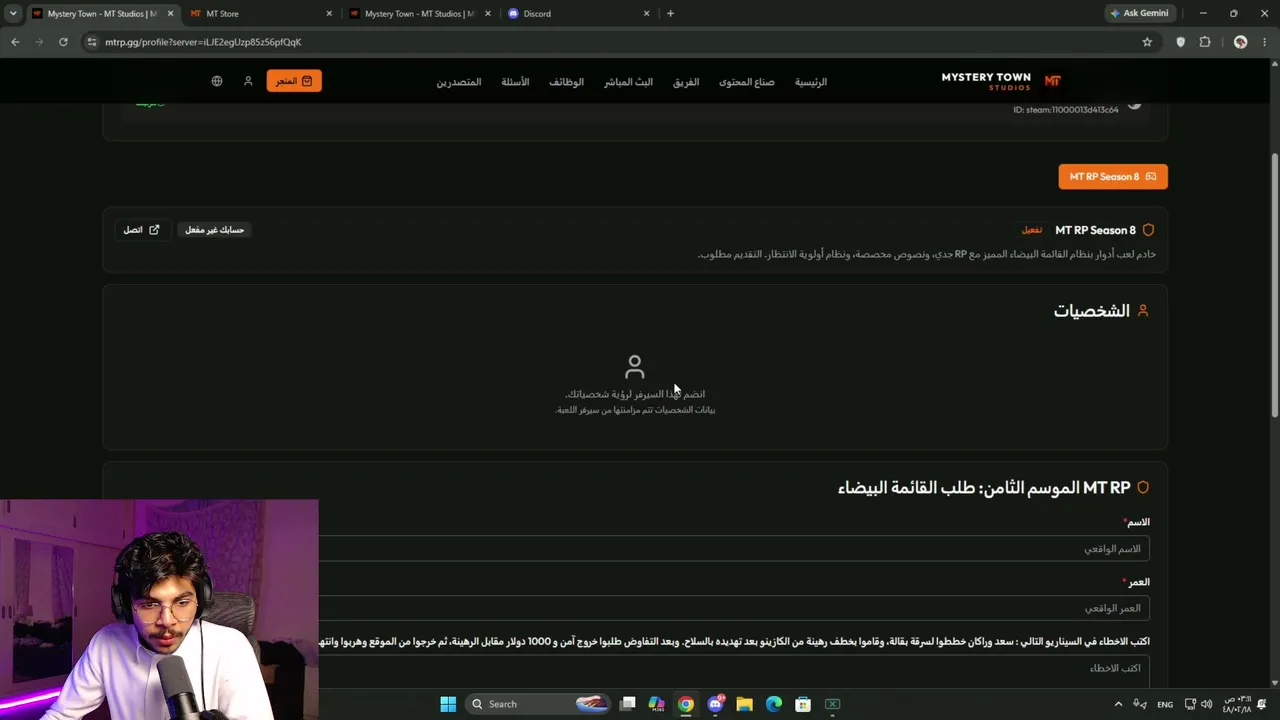Open المتصدرين leaderboard page

[459, 82]
